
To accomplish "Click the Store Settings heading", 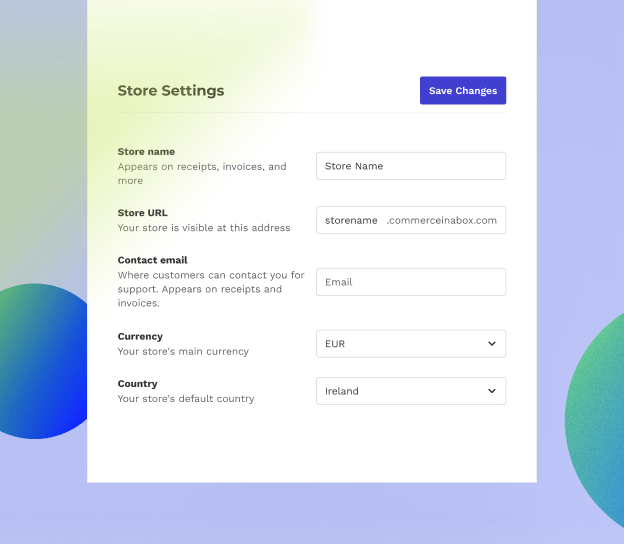I will pos(171,91).
